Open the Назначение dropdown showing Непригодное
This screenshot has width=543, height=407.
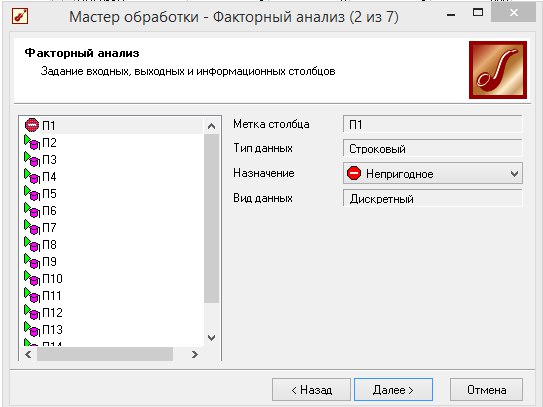[x=433, y=173]
